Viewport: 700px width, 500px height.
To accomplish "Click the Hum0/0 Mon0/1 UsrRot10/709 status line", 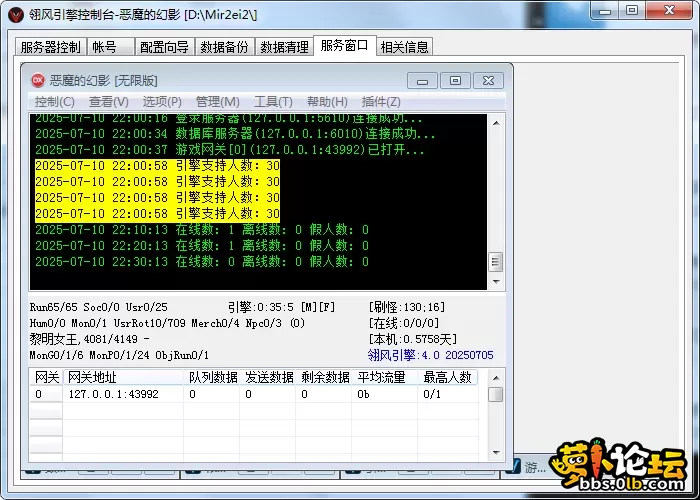I will (x=167, y=323).
